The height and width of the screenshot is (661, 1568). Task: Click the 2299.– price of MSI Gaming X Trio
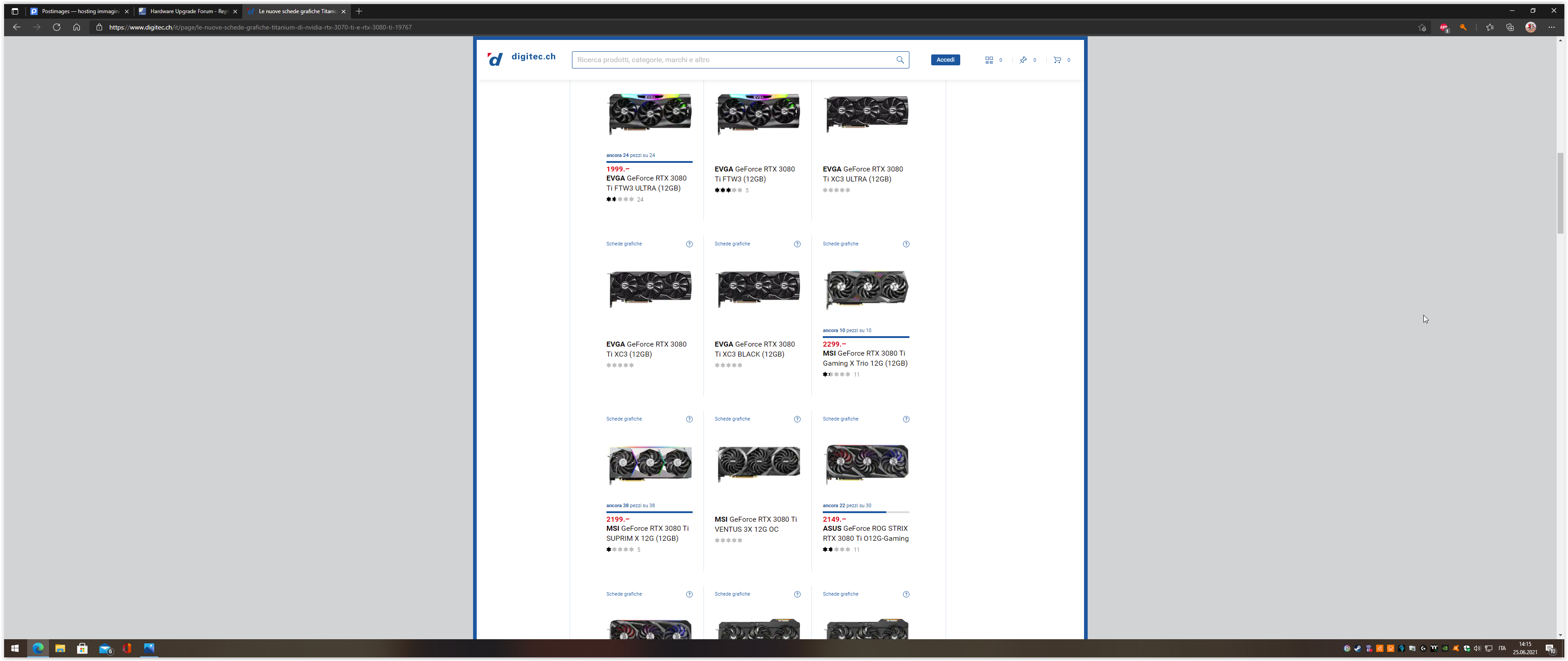[x=834, y=344]
